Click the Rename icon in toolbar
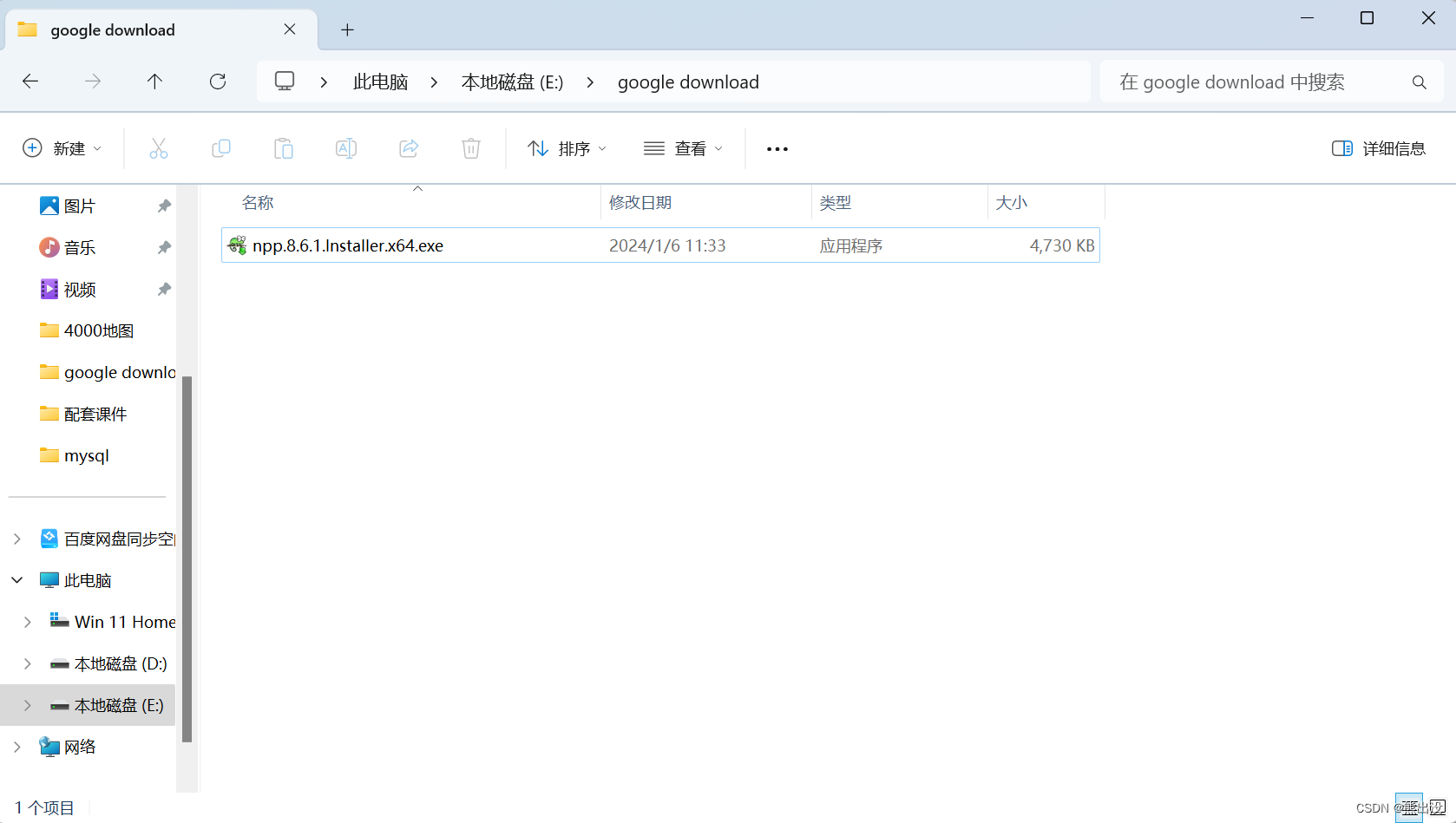 pyautogui.click(x=346, y=148)
